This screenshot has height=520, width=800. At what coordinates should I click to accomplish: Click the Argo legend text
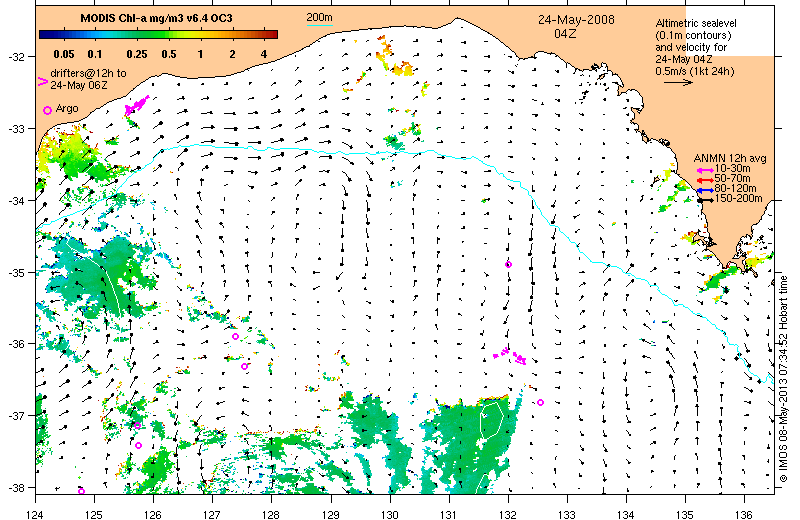coord(67,108)
